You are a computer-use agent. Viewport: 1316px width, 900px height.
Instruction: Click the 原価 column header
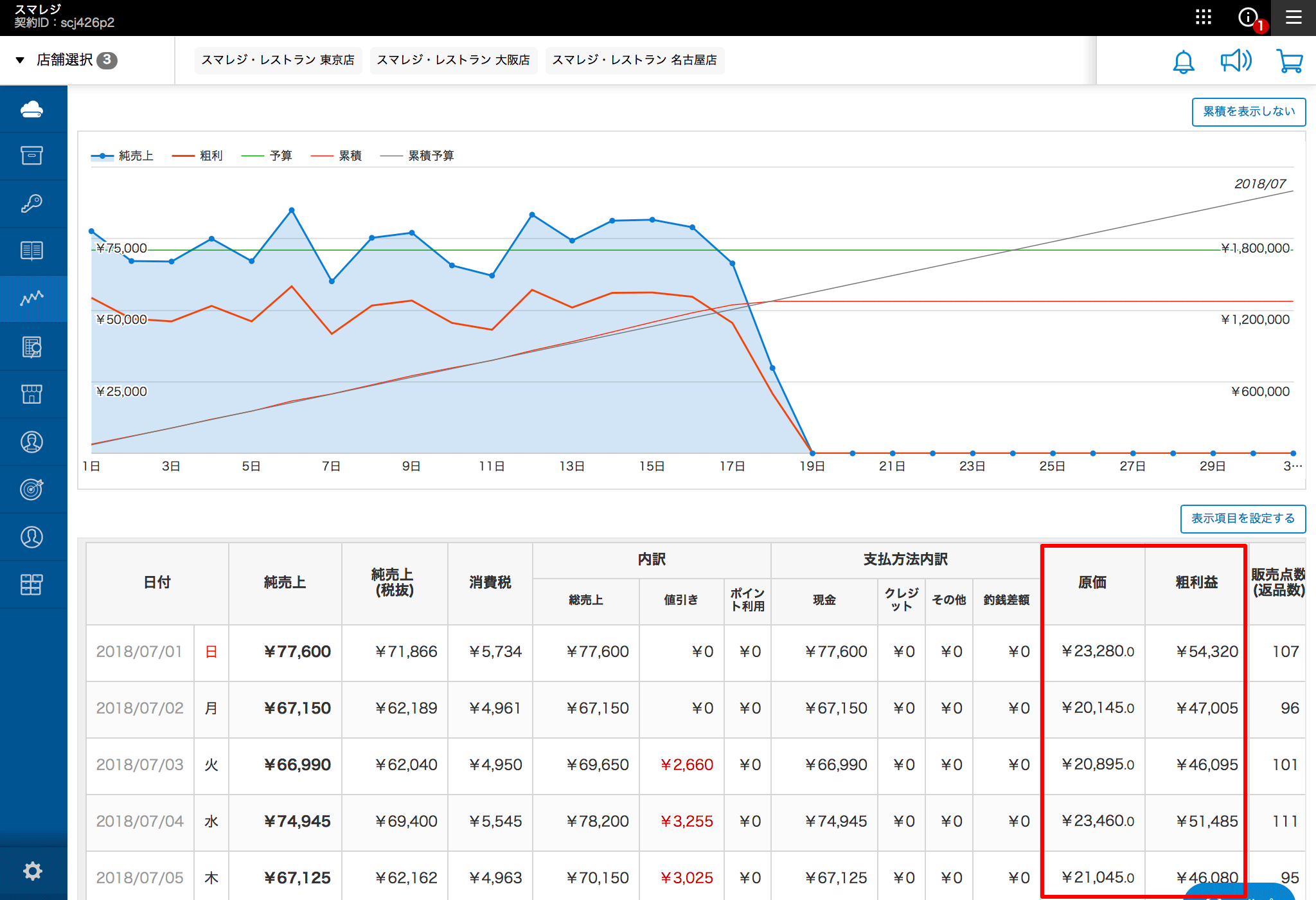click(x=1092, y=583)
